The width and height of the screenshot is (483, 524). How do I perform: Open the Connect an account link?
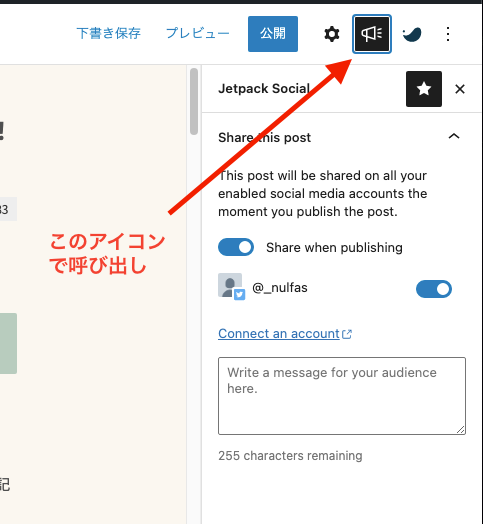pos(285,334)
